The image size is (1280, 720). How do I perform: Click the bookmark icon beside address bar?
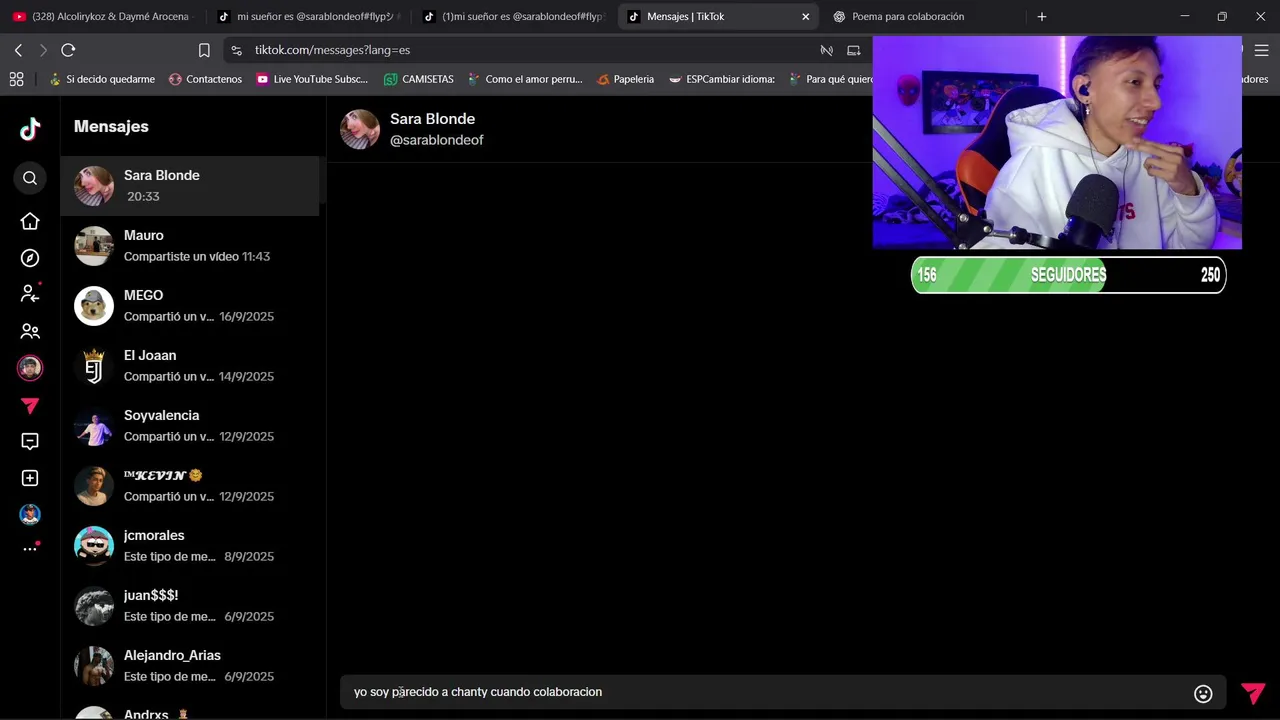click(x=204, y=50)
